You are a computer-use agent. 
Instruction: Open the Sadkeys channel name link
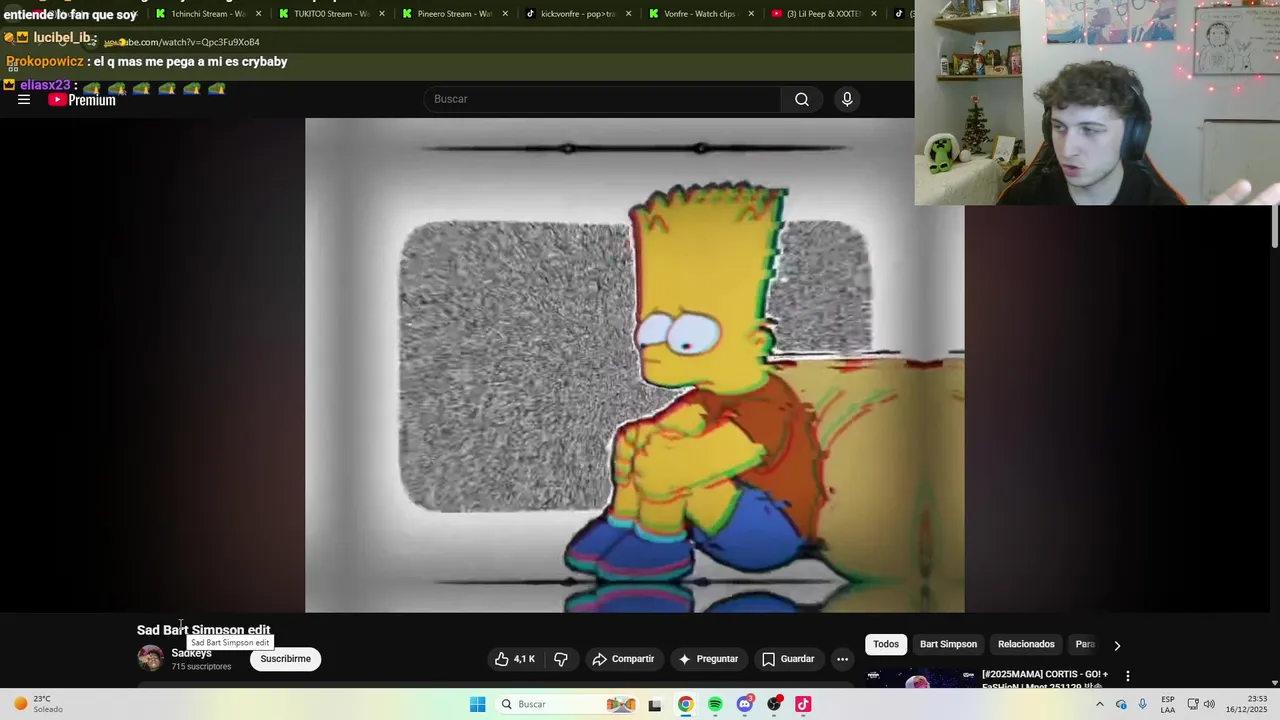tap(191, 653)
